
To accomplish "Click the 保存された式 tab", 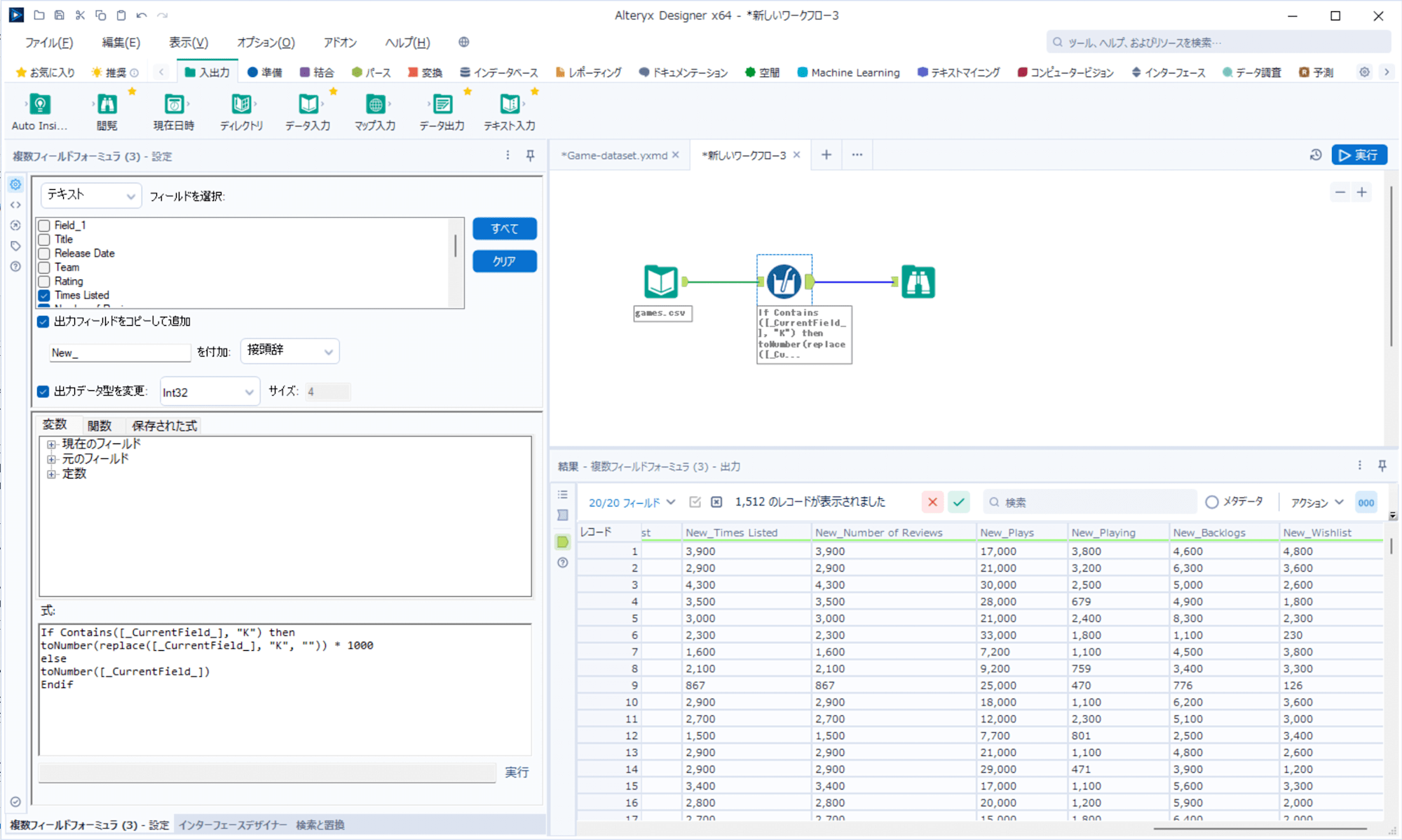I will click(164, 425).
